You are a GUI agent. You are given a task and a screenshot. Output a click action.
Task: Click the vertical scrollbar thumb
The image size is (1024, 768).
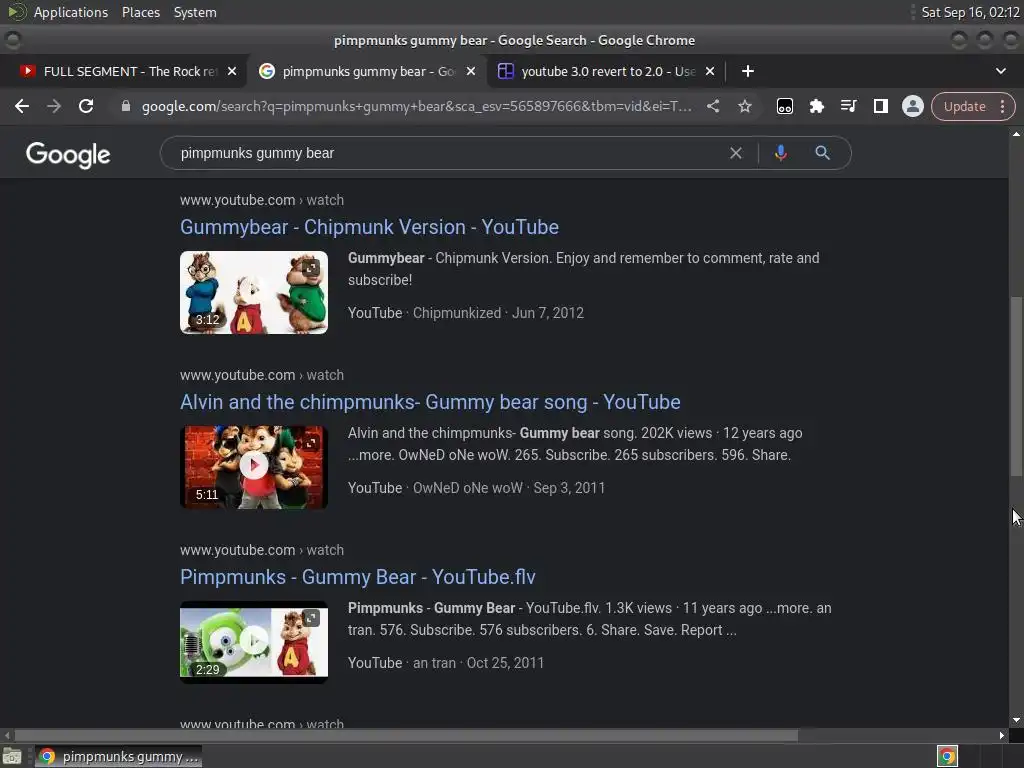(x=1016, y=387)
